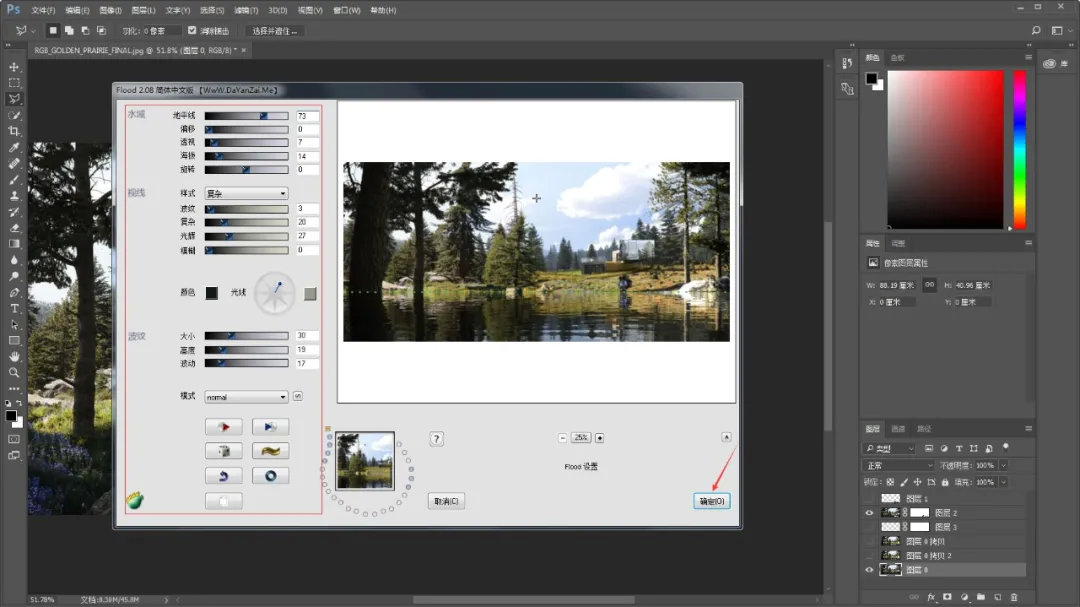Click the create new group folder icon
Viewport: 1080px width, 607px height.
[x=980, y=597]
